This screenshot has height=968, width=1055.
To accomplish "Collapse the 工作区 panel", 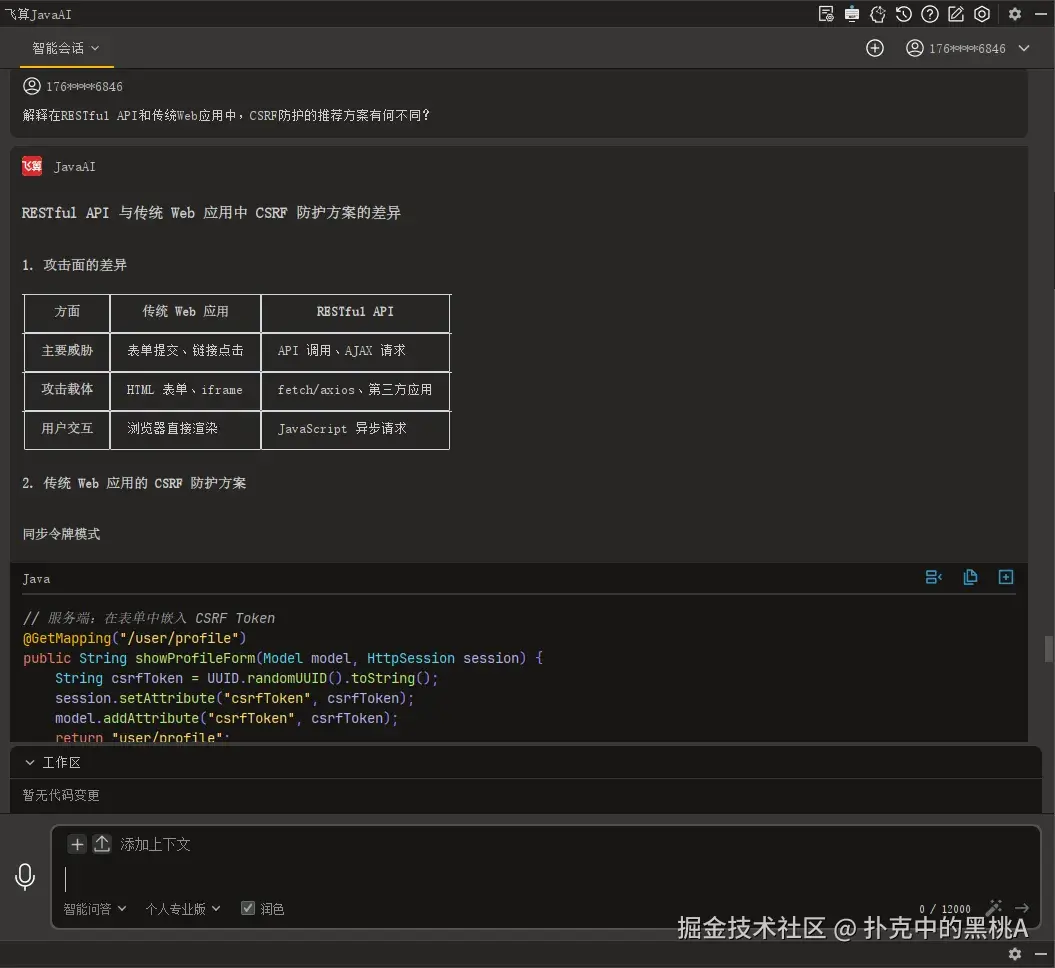I will click(x=30, y=762).
